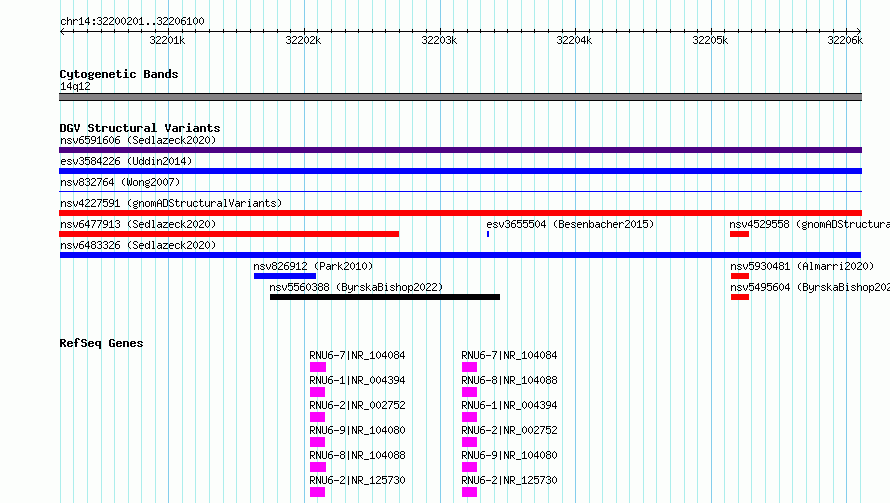Select the 14q12 band label

tap(75, 86)
